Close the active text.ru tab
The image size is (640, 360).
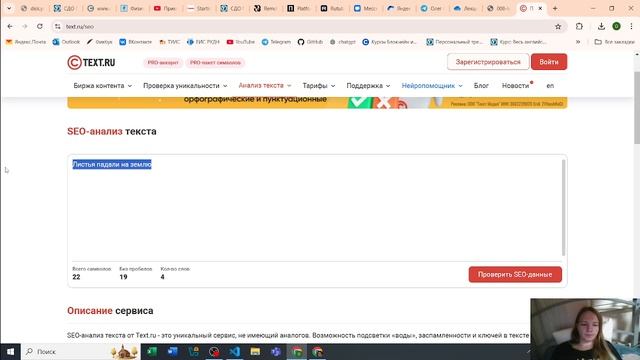pyautogui.click(x=540, y=8)
